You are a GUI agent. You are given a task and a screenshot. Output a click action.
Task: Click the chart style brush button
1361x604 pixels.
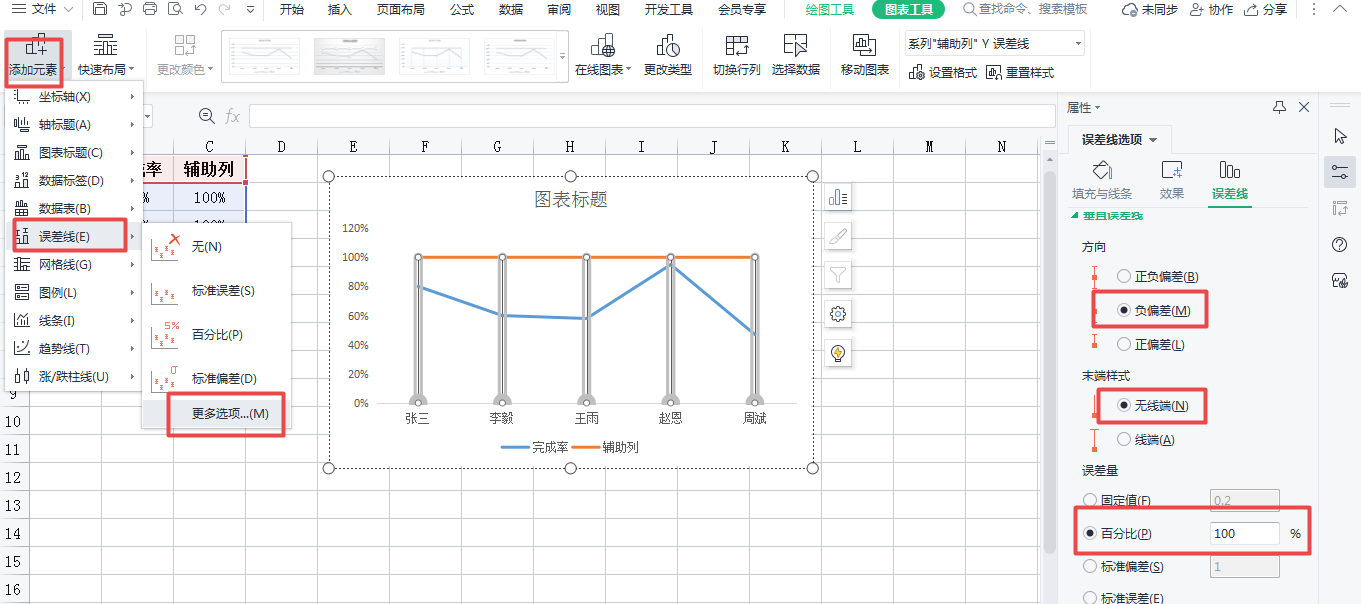[x=838, y=237]
